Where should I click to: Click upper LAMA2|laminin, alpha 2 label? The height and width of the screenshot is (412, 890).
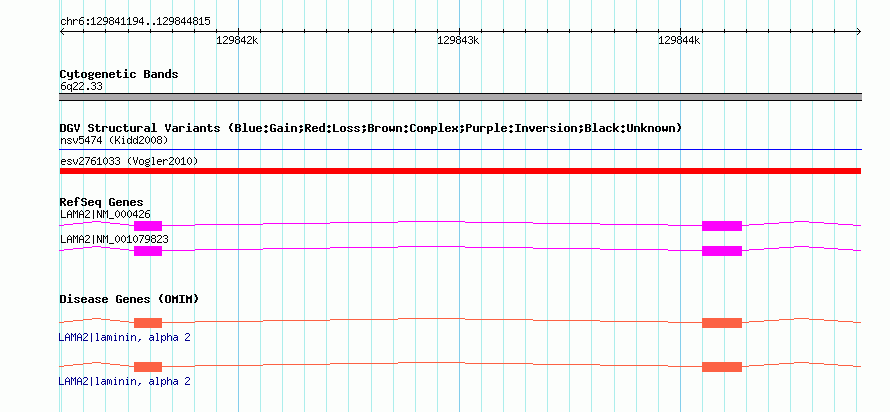(124, 338)
